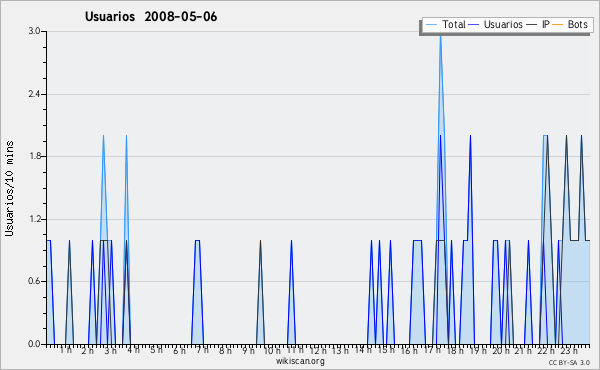Screen dimensions: 600x370
Task: Click the y-axis value 2.4
Action: (x=34, y=94)
